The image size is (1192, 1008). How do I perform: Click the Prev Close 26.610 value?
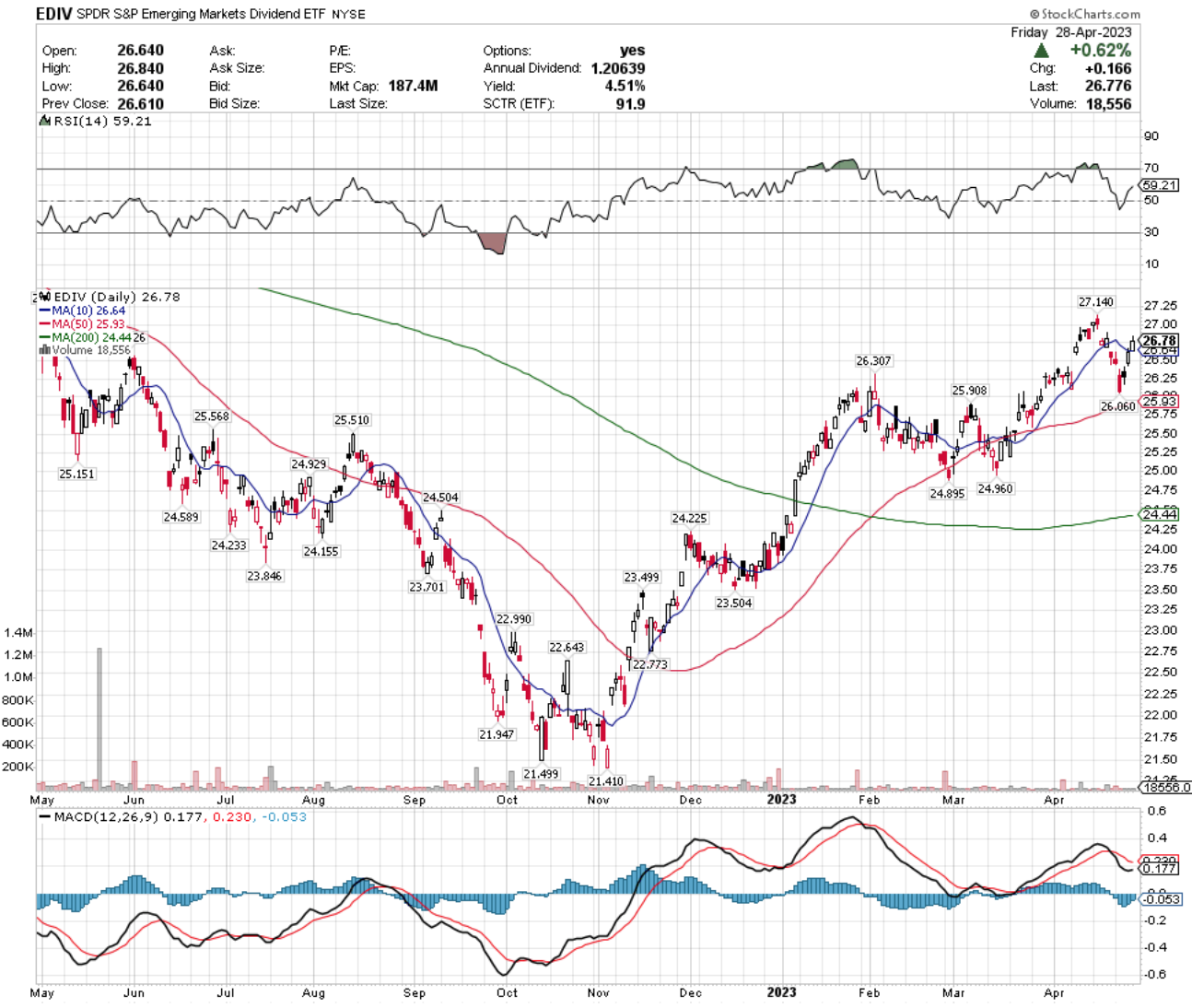pyautogui.click(x=140, y=103)
